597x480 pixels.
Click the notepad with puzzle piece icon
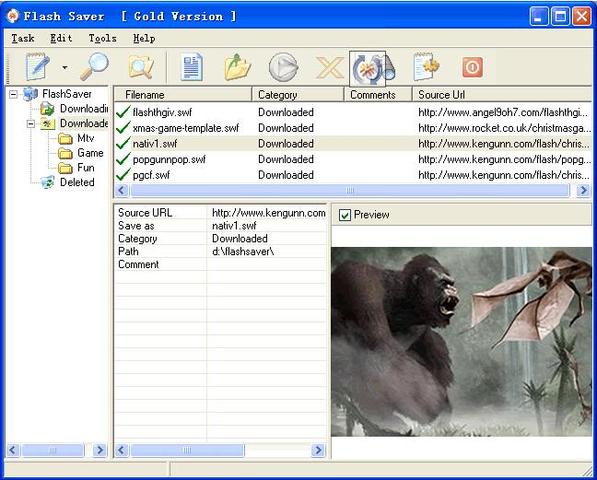click(426, 67)
